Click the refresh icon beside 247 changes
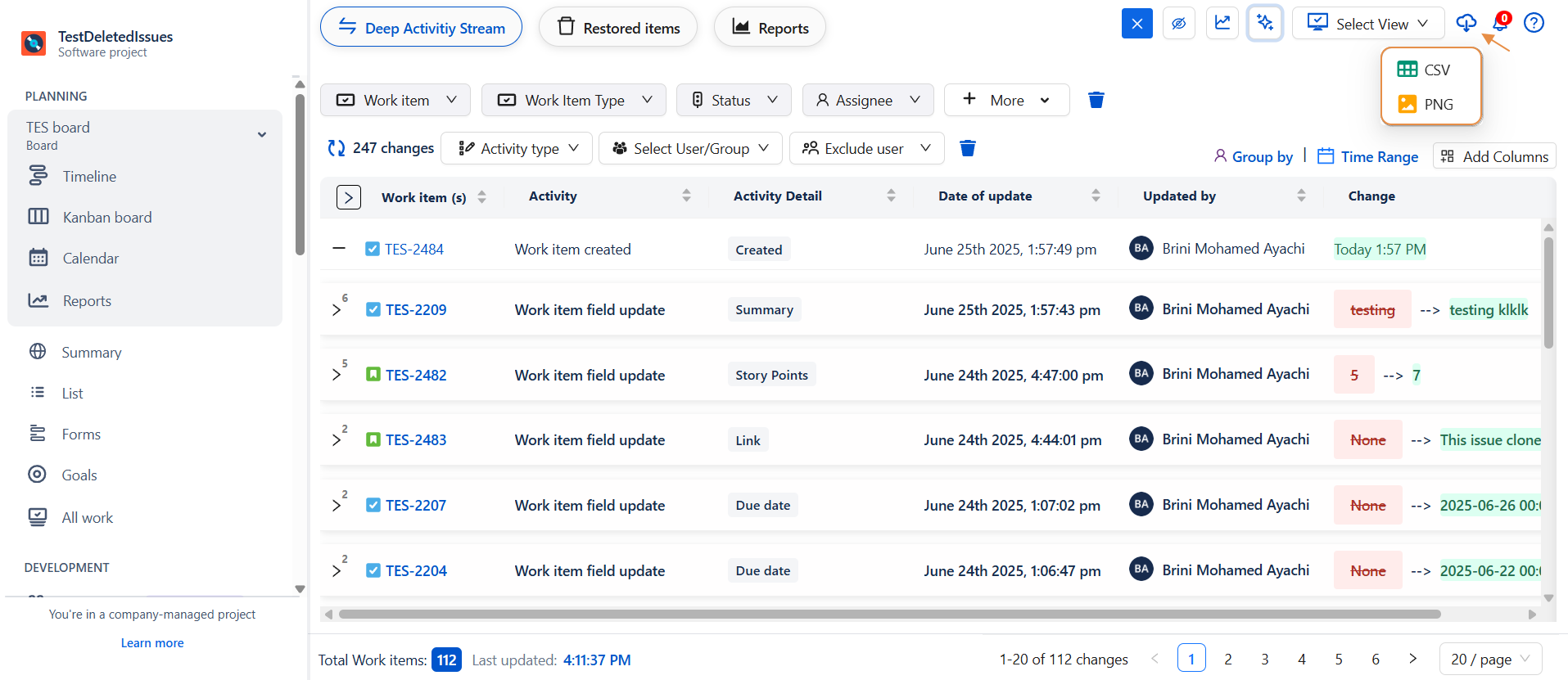Image resolution: width=1568 pixels, height=680 pixels. tap(336, 148)
